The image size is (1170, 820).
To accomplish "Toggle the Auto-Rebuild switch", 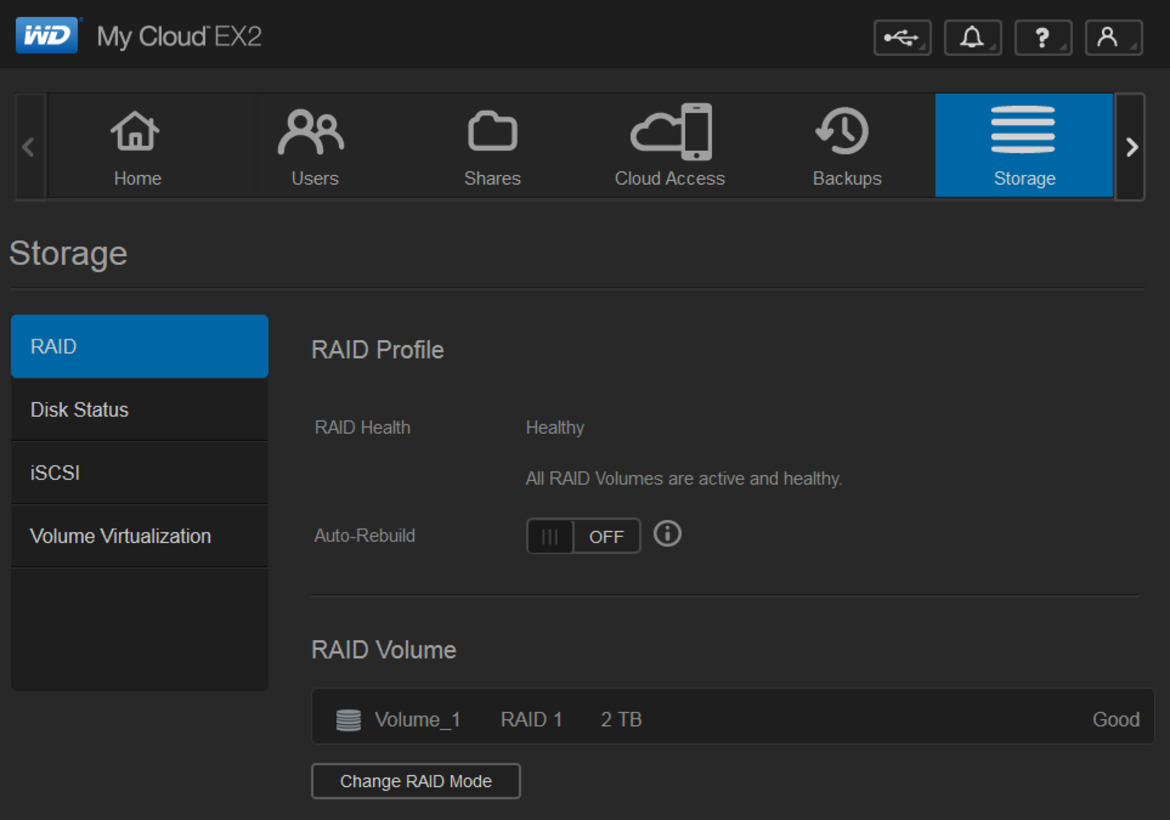I will 584,536.
